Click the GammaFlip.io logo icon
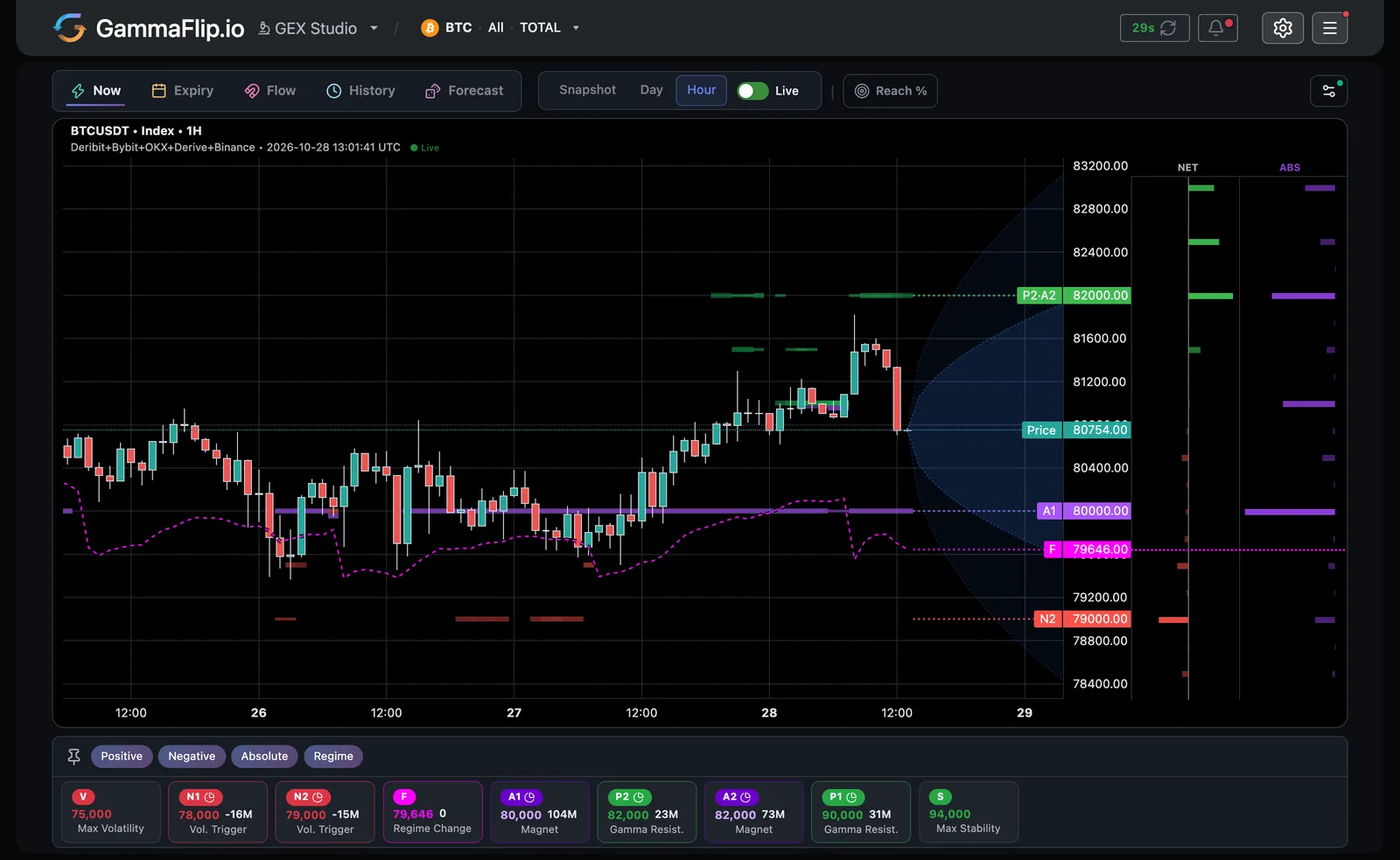Screen dimensions: 1400x860 [x=69, y=28]
